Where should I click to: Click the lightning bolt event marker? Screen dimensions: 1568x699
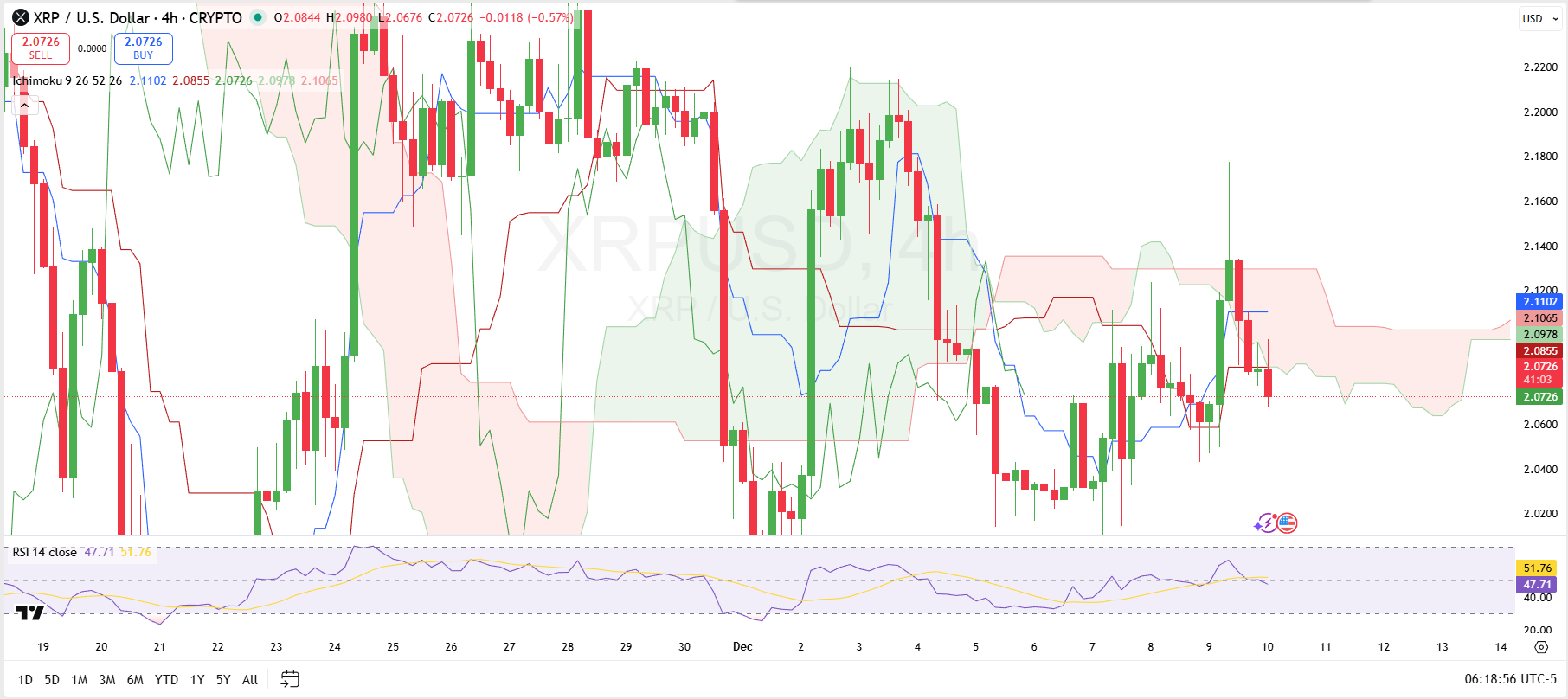(x=1267, y=523)
